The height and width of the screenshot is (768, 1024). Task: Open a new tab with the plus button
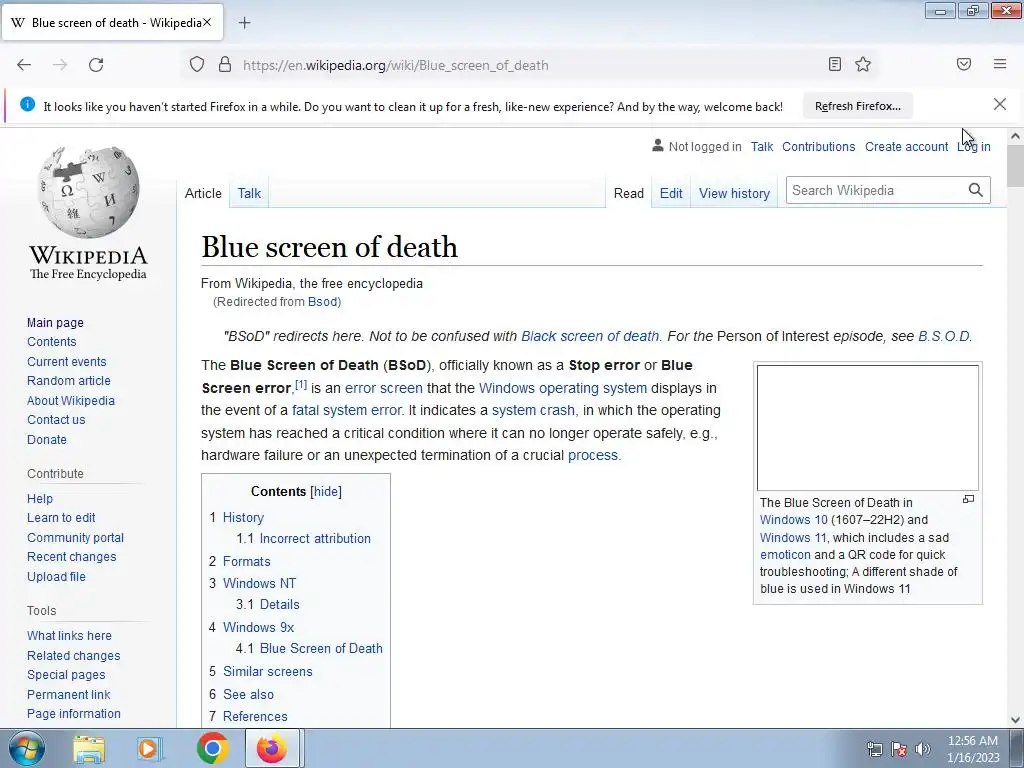click(244, 23)
